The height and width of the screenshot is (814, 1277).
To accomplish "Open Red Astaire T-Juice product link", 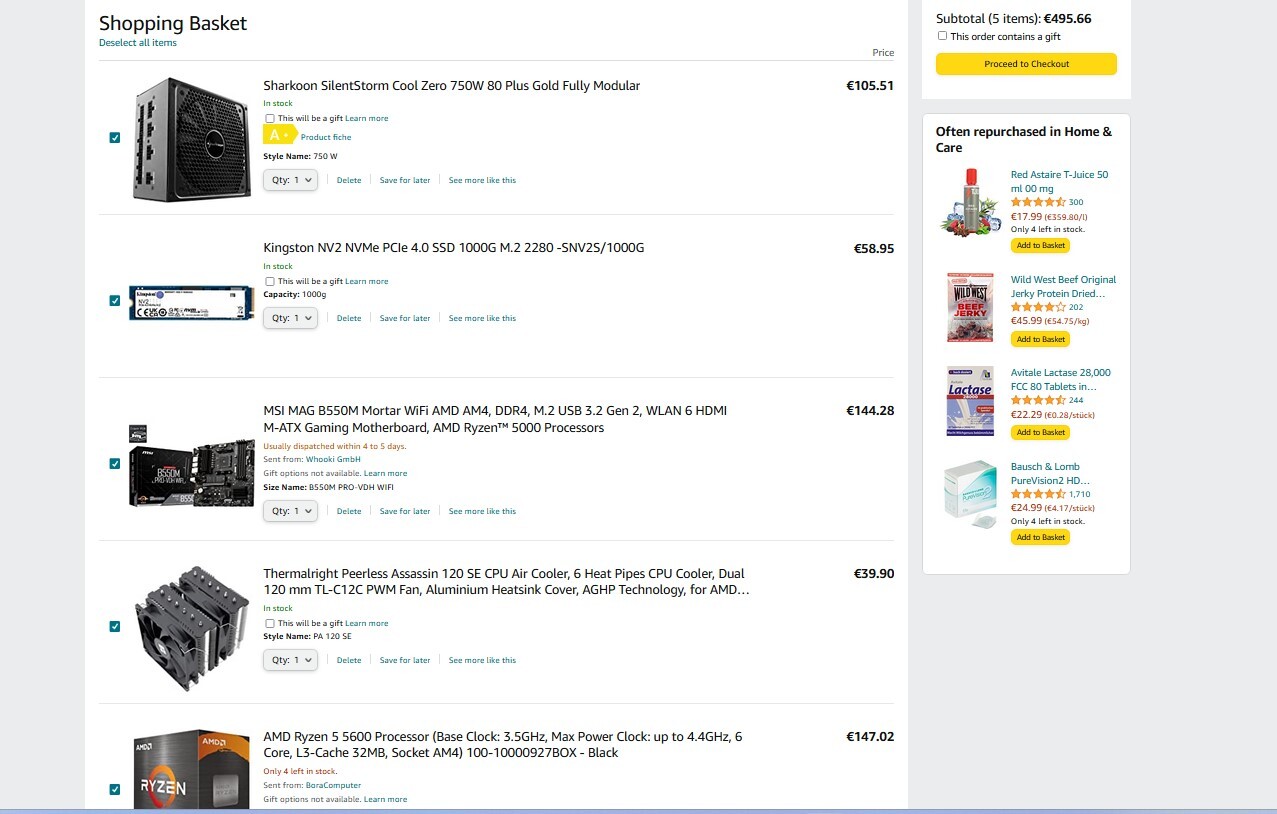I will pyautogui.click(x=1059, y=181).
